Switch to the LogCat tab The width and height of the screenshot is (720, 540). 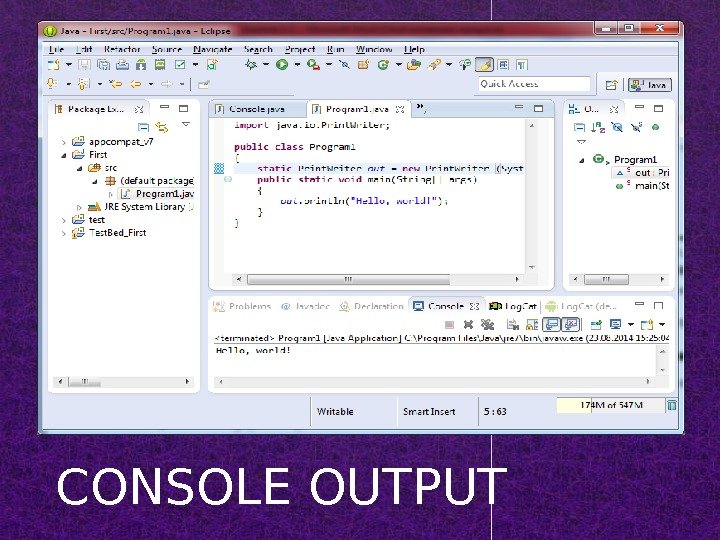[513, 306]
